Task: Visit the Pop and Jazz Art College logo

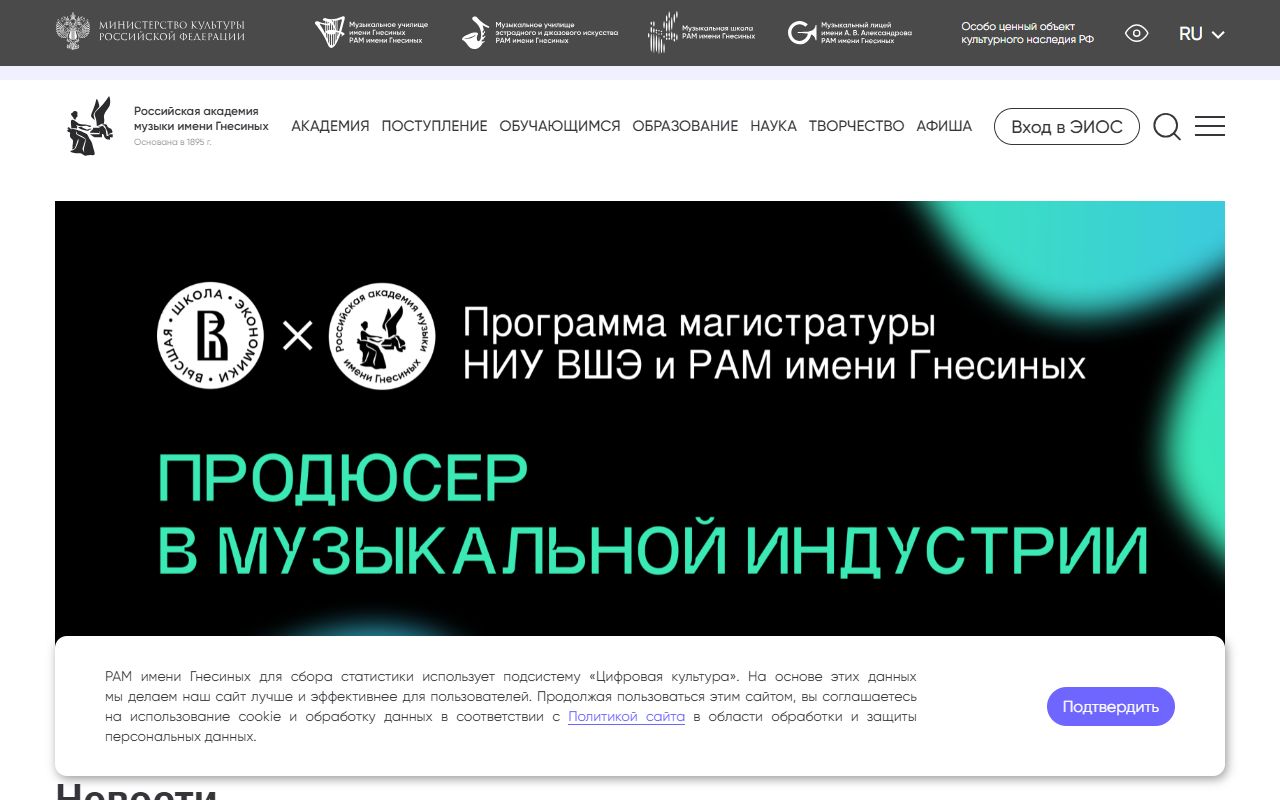Action: point(540,33)
